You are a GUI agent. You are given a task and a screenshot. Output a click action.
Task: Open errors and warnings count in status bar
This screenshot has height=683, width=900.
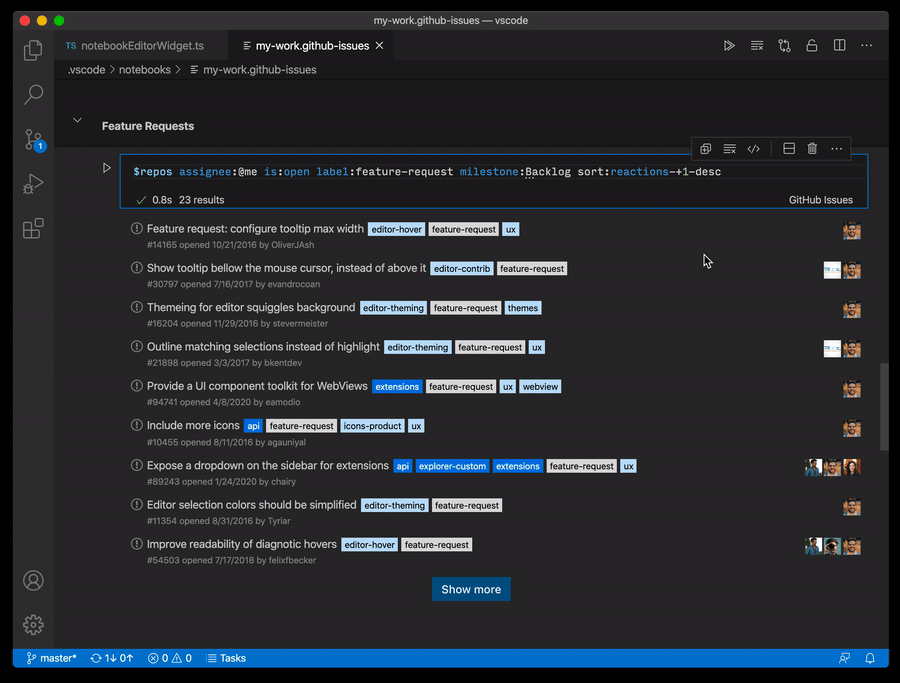(x=170, y=658)
